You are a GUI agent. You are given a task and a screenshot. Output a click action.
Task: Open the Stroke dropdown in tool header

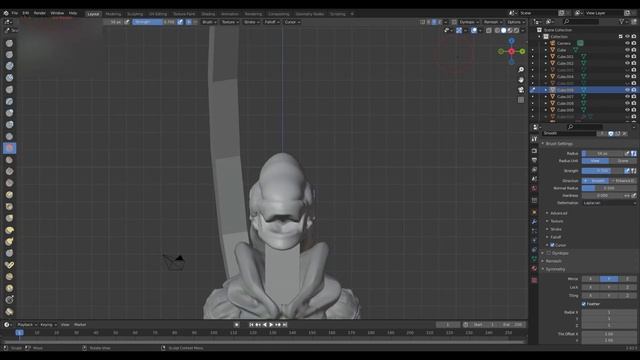point(251,22)
